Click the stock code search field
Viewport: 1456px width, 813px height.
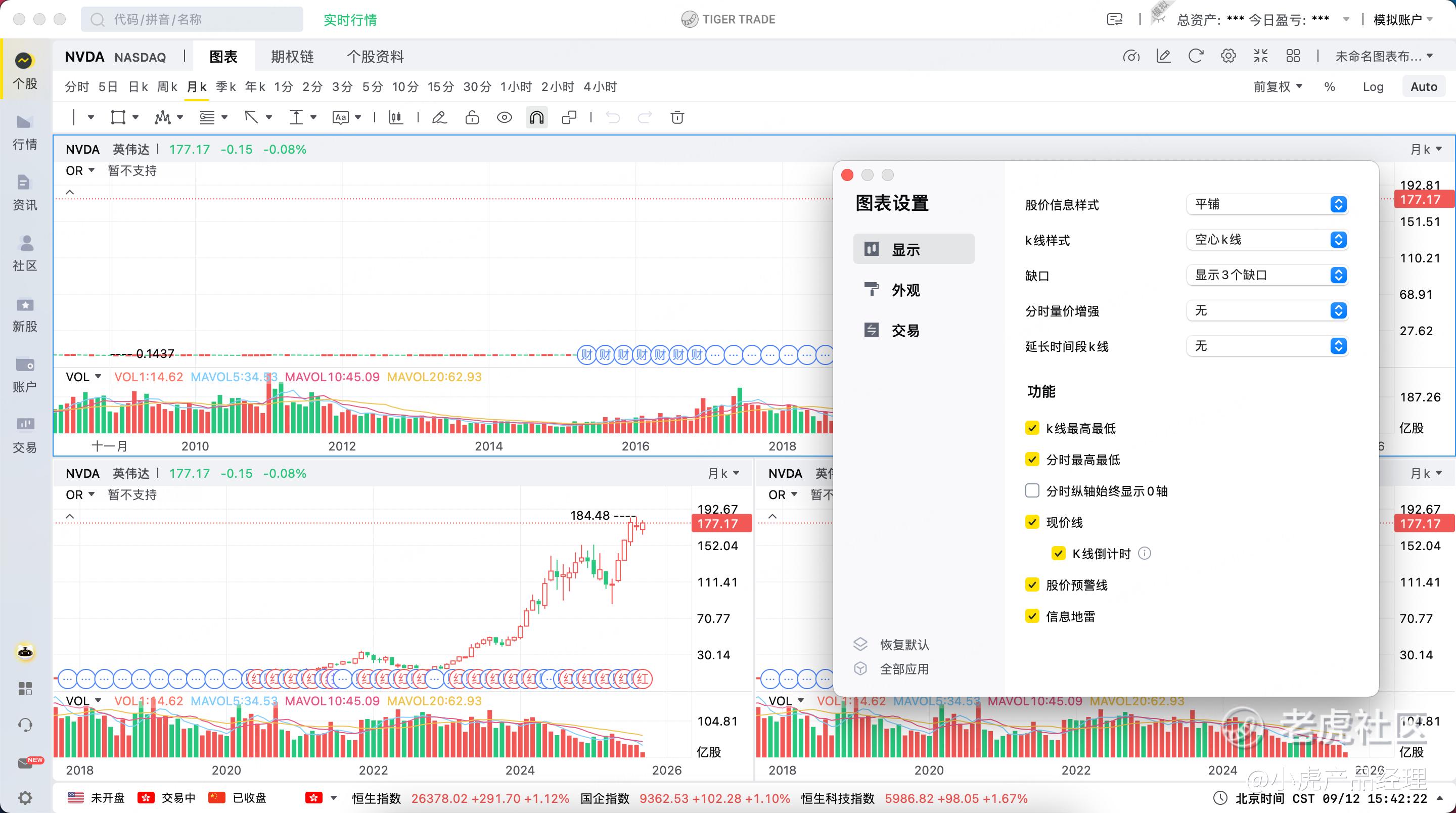[x=192, y=20]
